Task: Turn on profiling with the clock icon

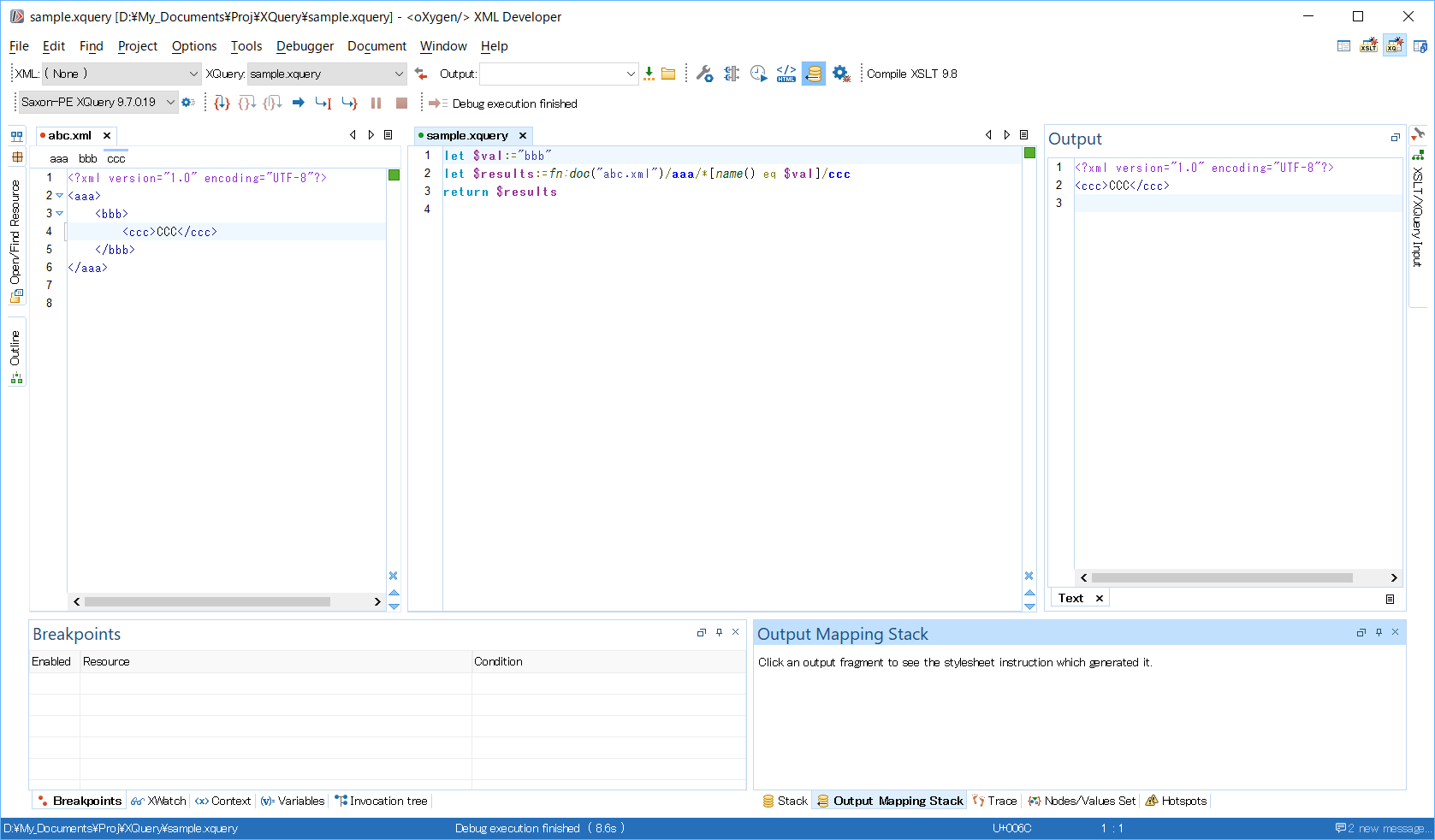Action: [x=759, y=74]
